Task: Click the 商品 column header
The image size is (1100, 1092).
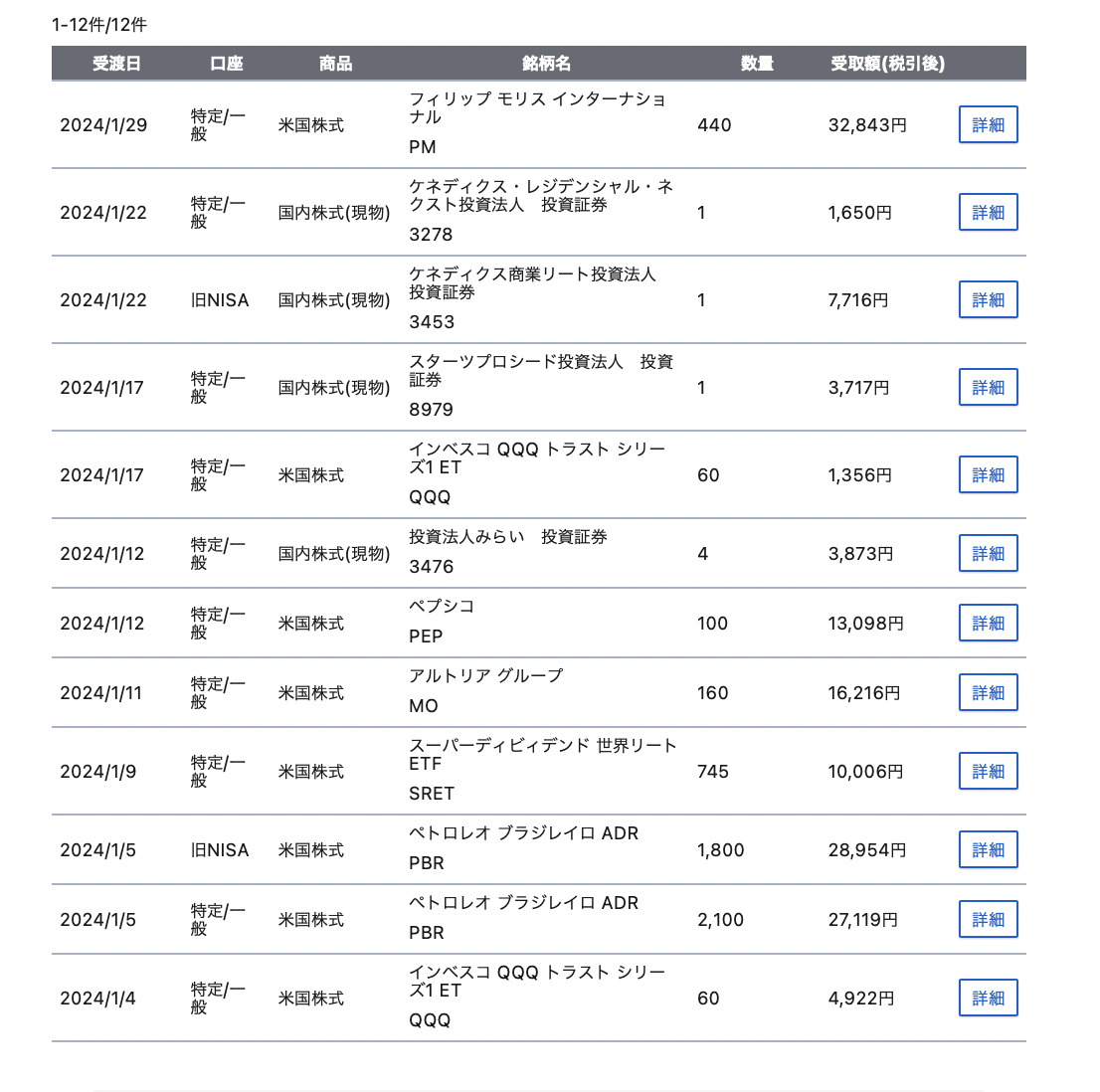Action: click(x=335, y=64)
